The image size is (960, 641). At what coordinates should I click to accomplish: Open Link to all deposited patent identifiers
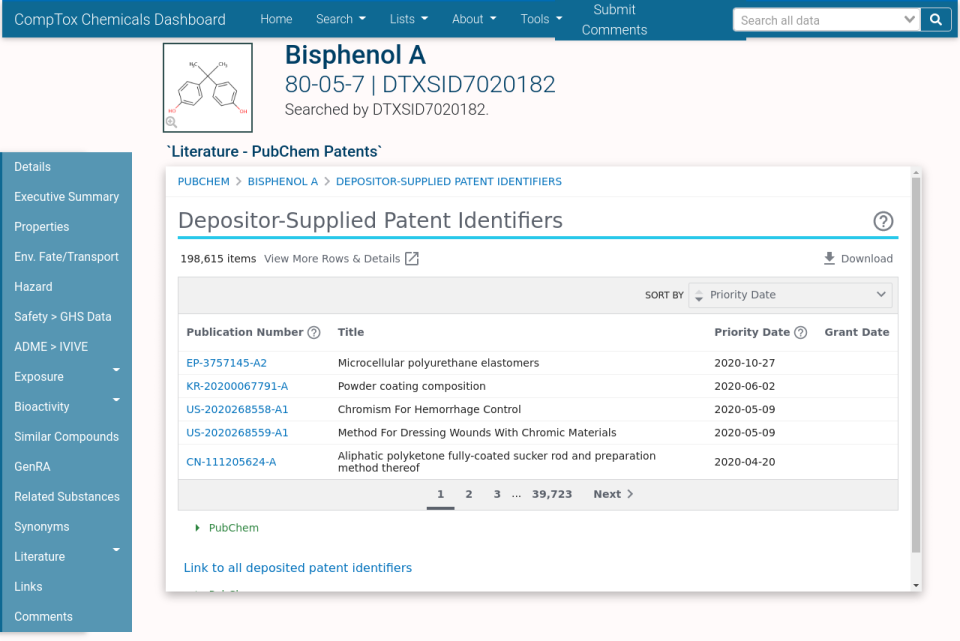[x=298, y=568]
